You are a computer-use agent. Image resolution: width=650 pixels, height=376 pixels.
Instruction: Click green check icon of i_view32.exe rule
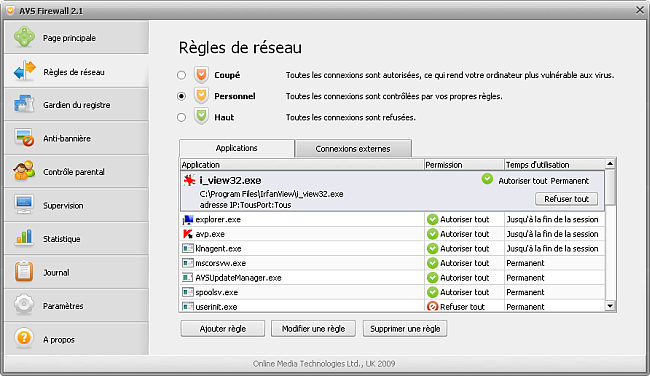pos(487,179)
